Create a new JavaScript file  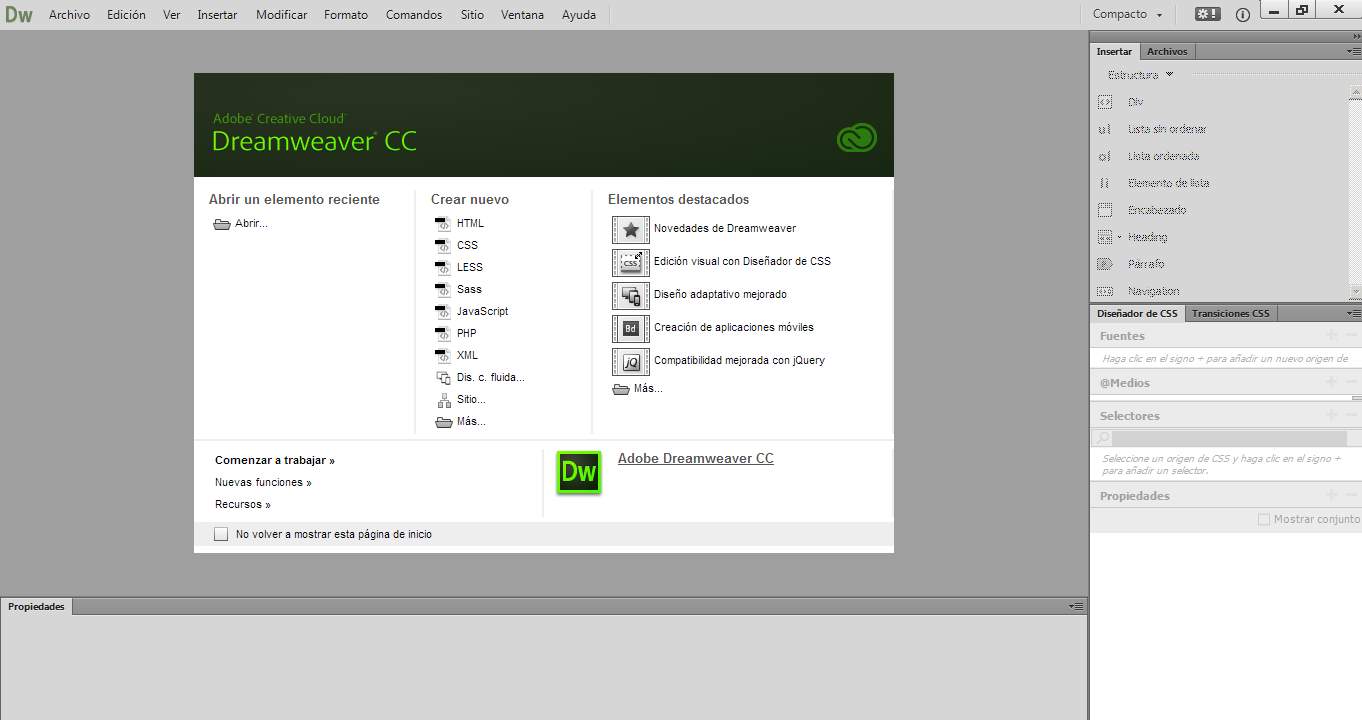coord(472,312)
